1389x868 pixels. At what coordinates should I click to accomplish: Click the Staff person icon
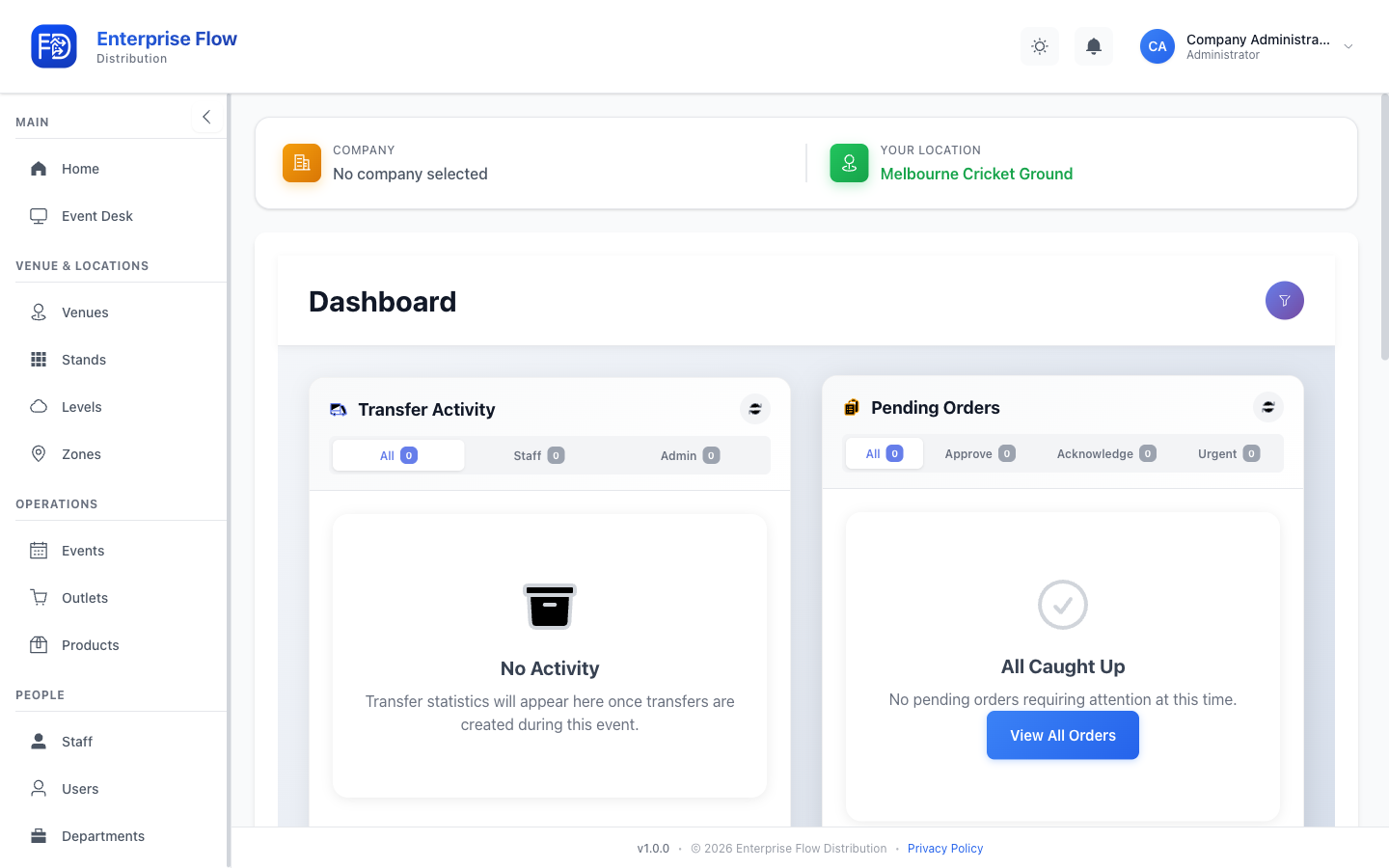tap(39, 742)
